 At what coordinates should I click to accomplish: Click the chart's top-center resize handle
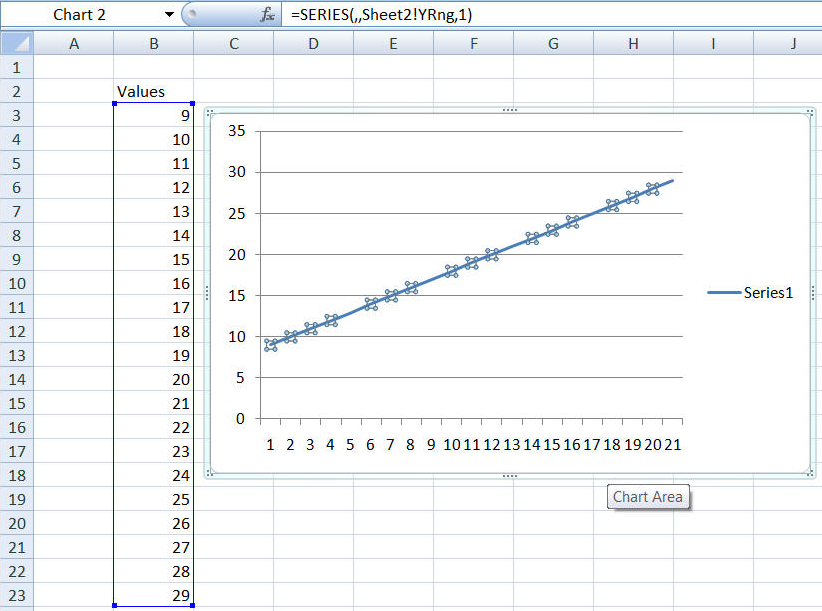pos(510,110)
